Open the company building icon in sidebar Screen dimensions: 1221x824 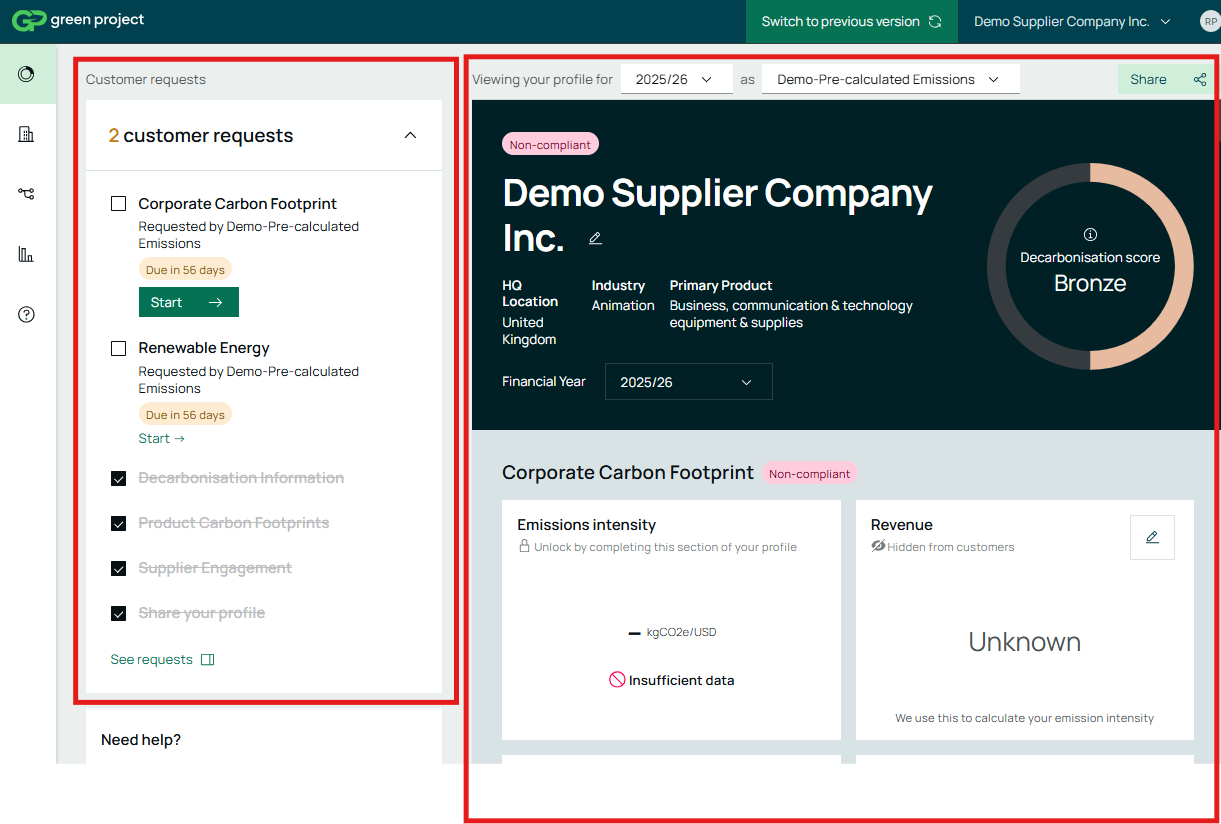[27, 134]
